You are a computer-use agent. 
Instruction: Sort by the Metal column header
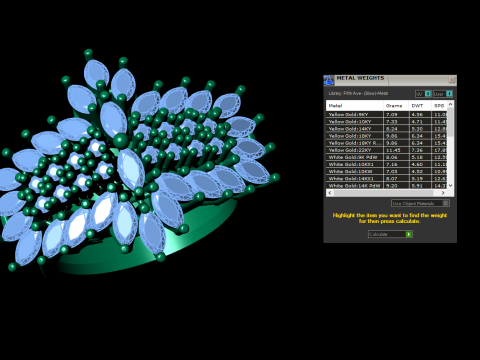355,106
